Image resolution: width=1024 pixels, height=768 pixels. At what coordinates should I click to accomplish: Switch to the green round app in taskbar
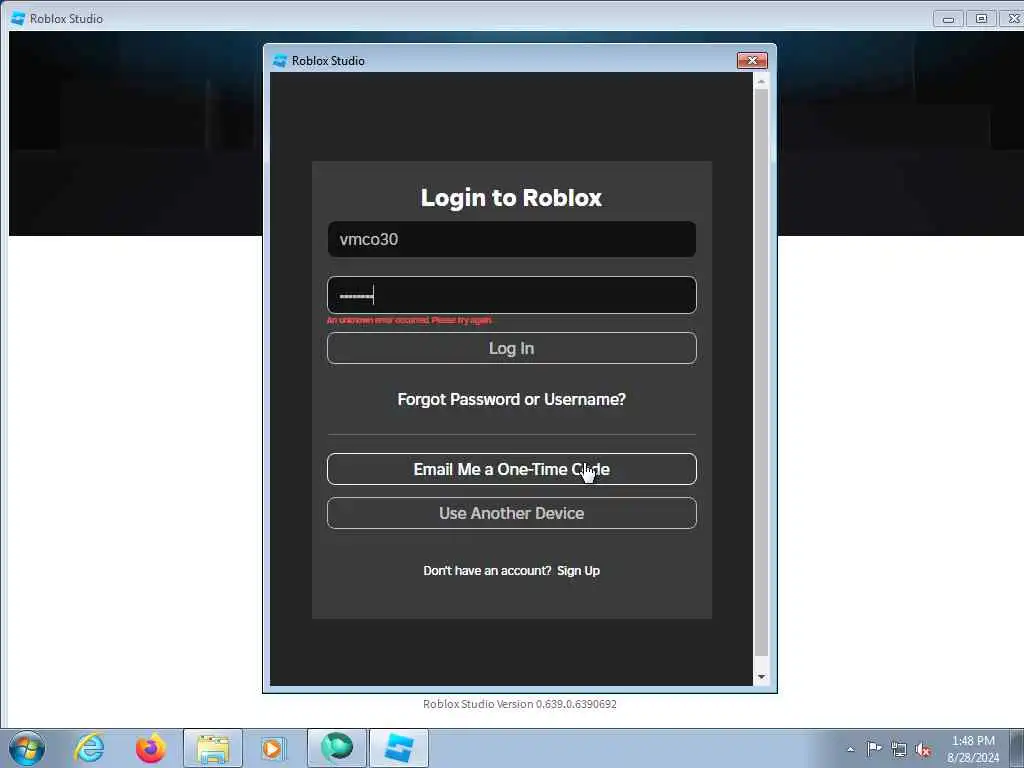click(337, 748)
